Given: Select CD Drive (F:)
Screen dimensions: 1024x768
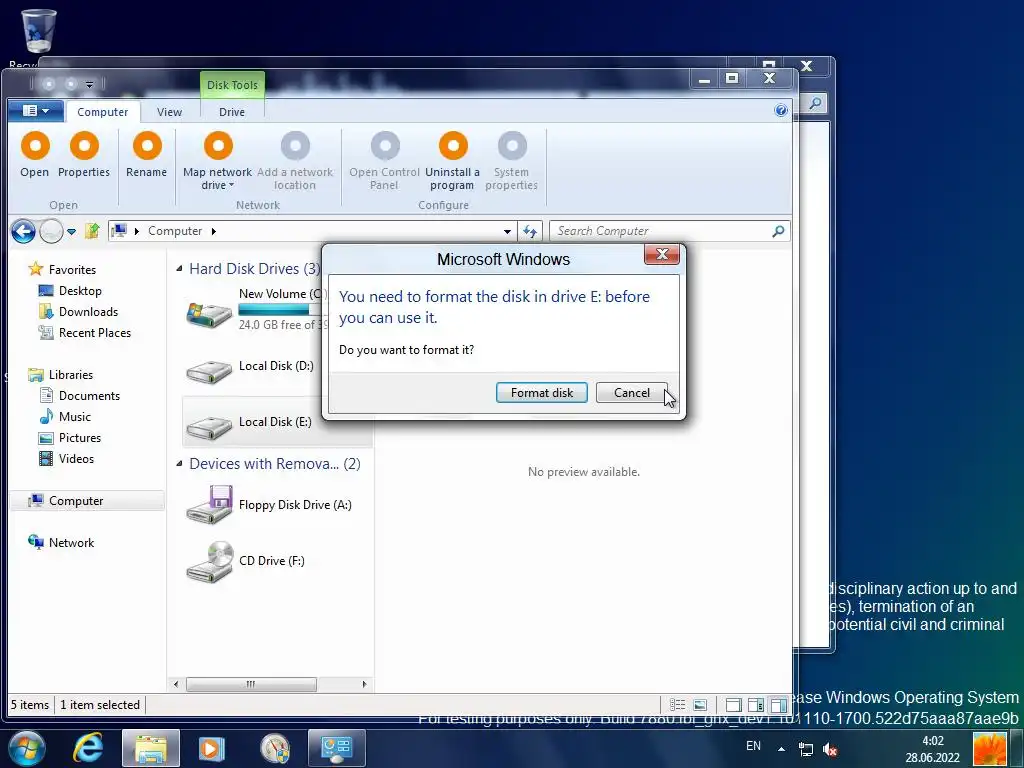Looking at the screenshot, I should 246,561.
